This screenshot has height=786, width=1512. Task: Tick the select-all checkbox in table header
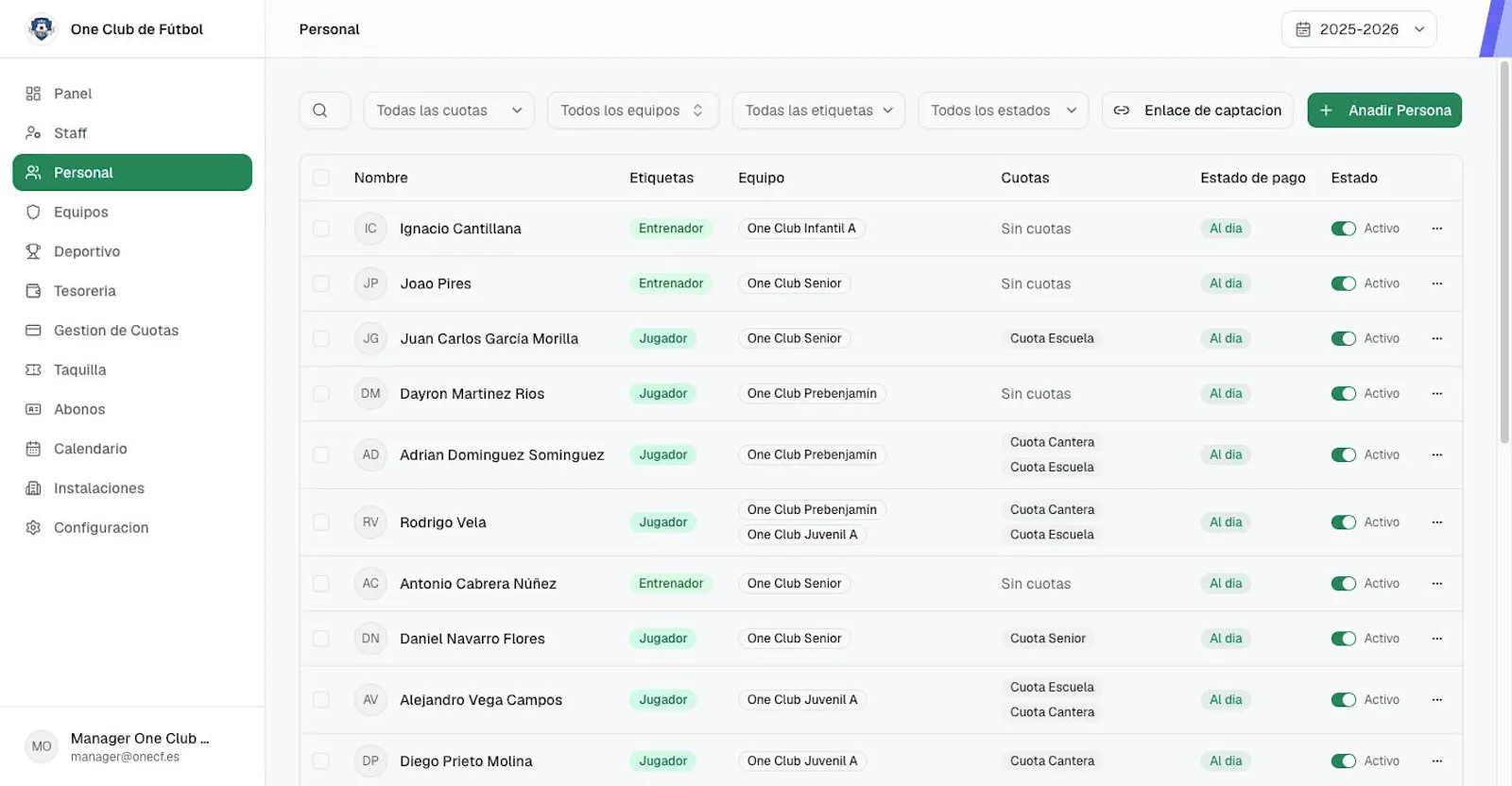(x=321, y=178)
